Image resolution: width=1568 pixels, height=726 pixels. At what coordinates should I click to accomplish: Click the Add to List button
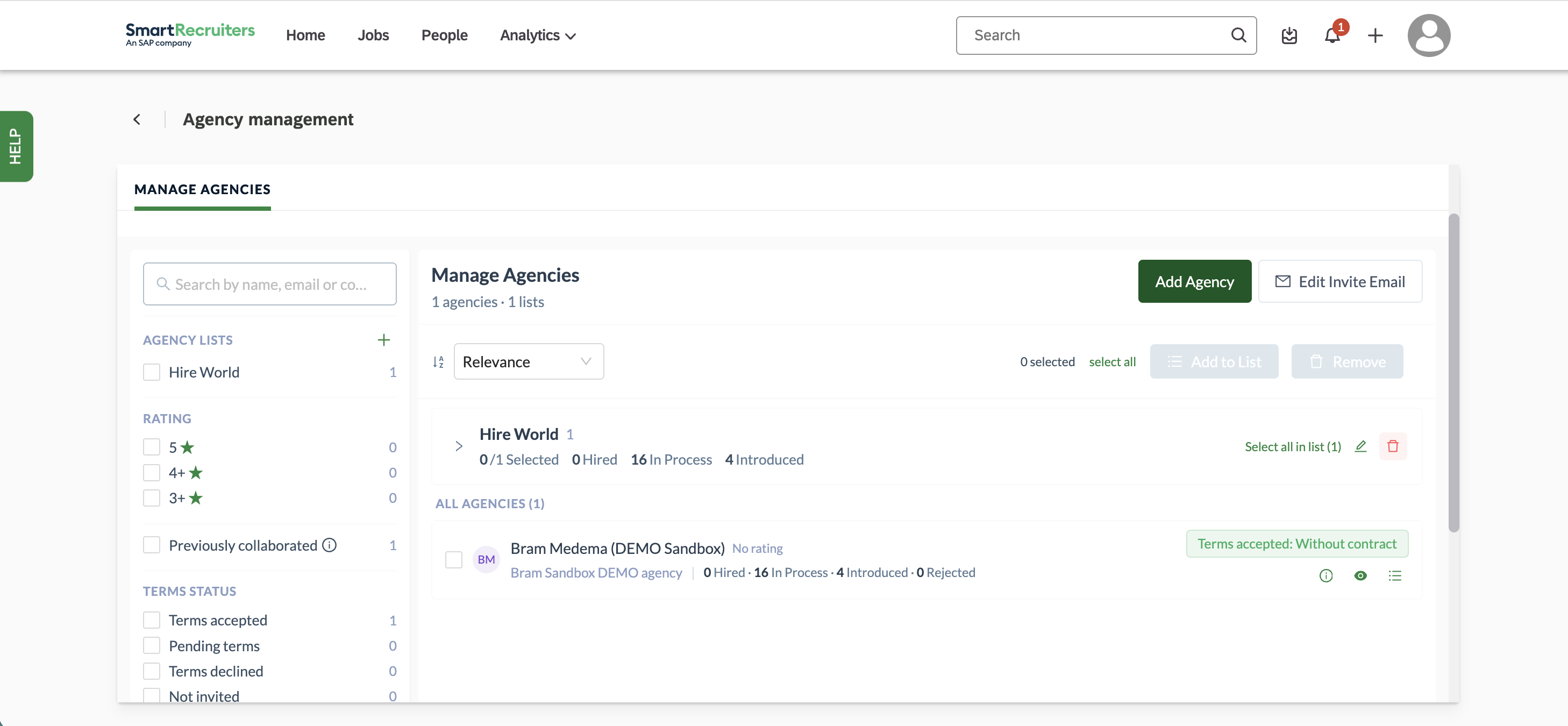tap(1214, 361)
